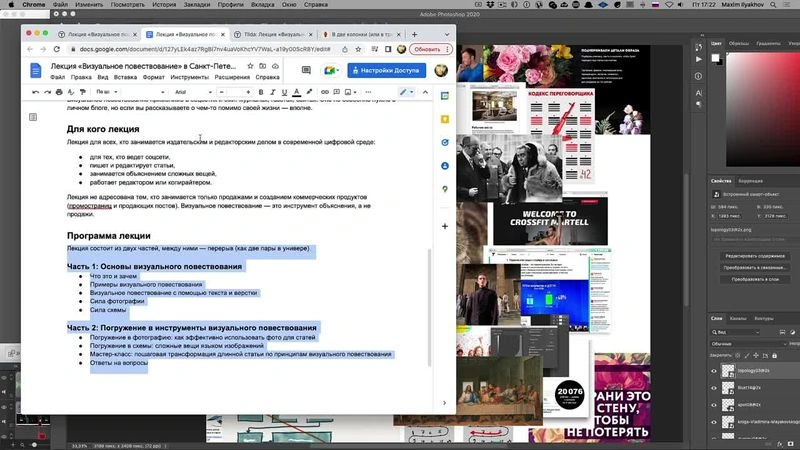The height and width of the screenshot is (450, 800).
Task: Click the cloud document status icon
Action: pyautogui.click(x=275, y=66)
